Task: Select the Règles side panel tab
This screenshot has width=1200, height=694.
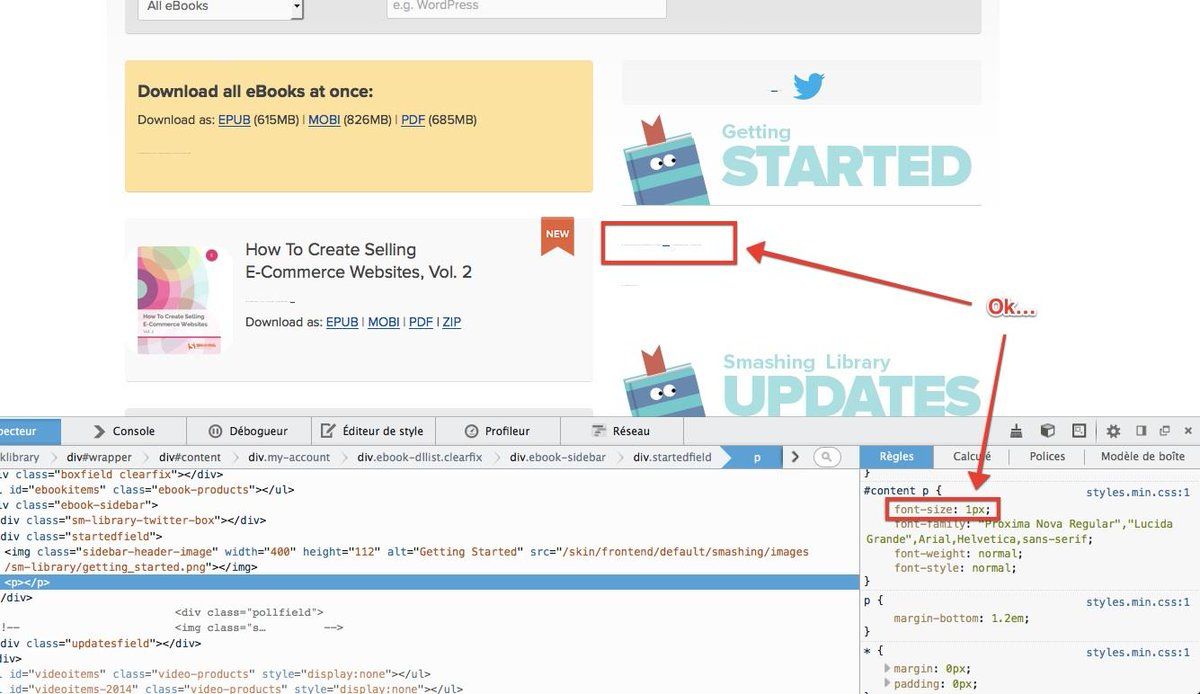Action: (896, 457)
